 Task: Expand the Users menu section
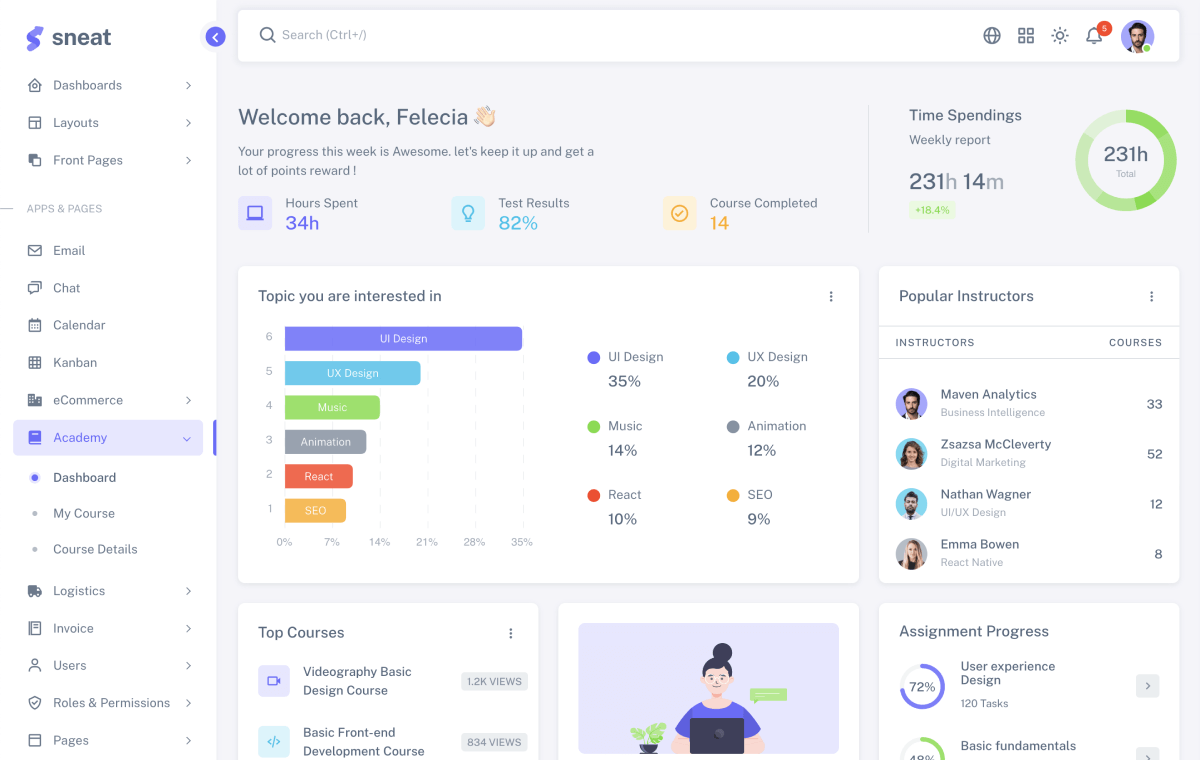tap(70, 665)
